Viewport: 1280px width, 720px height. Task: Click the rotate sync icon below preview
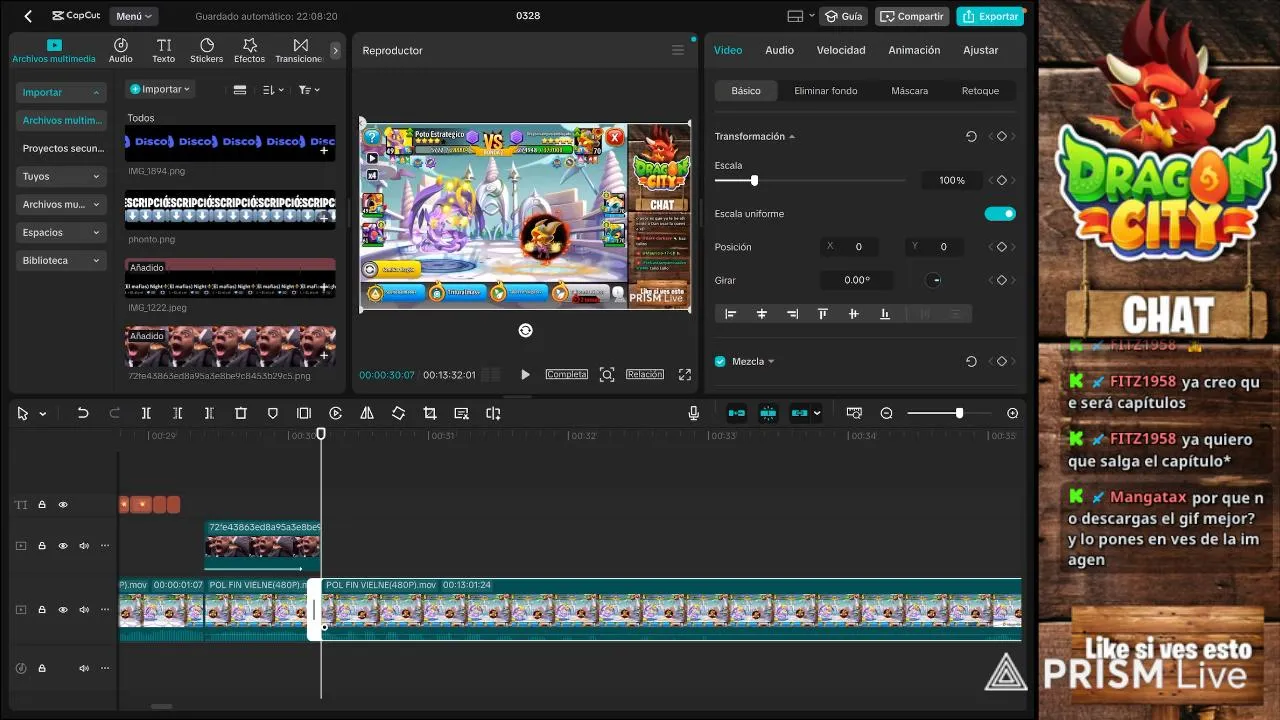(526, 330)
